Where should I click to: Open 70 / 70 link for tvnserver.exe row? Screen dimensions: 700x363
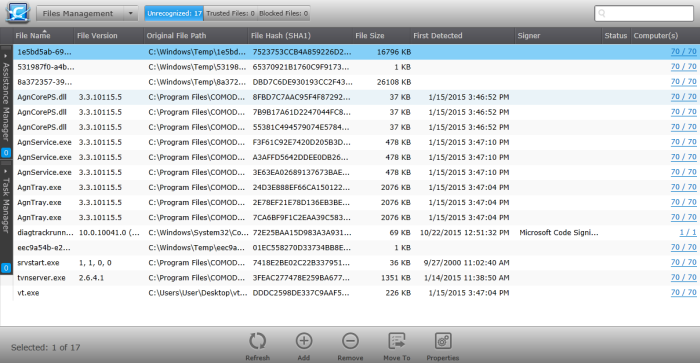(x=683, y=278)
